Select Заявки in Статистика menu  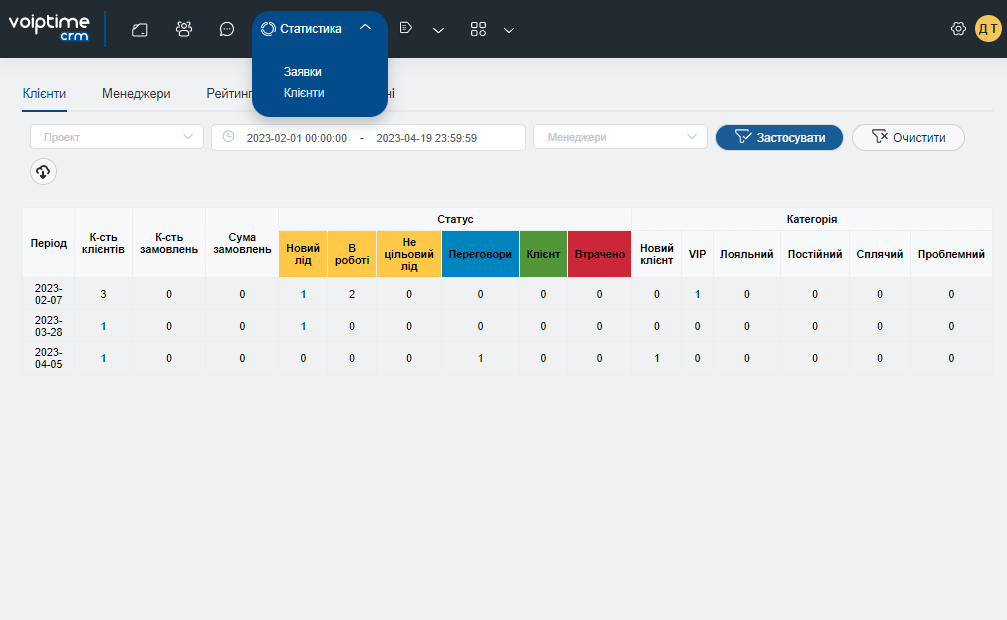pos(302,72)
